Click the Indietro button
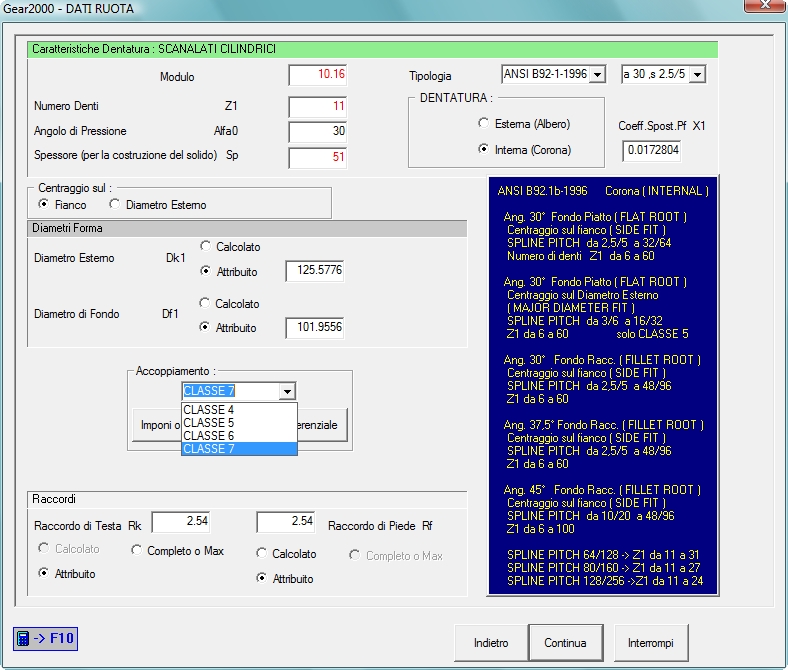Image resolution: width=788 pixels, height=670 pixels. point(491,643)
